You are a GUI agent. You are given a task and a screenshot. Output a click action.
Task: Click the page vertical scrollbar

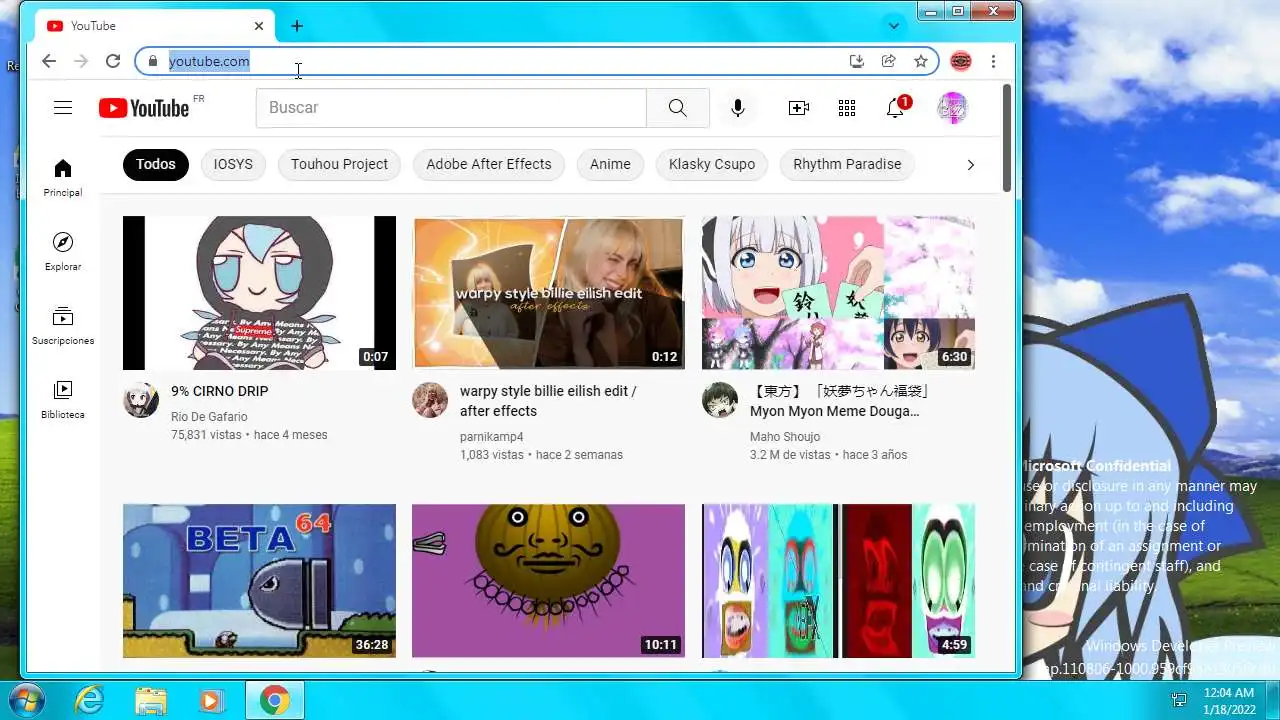[1006, 137]
